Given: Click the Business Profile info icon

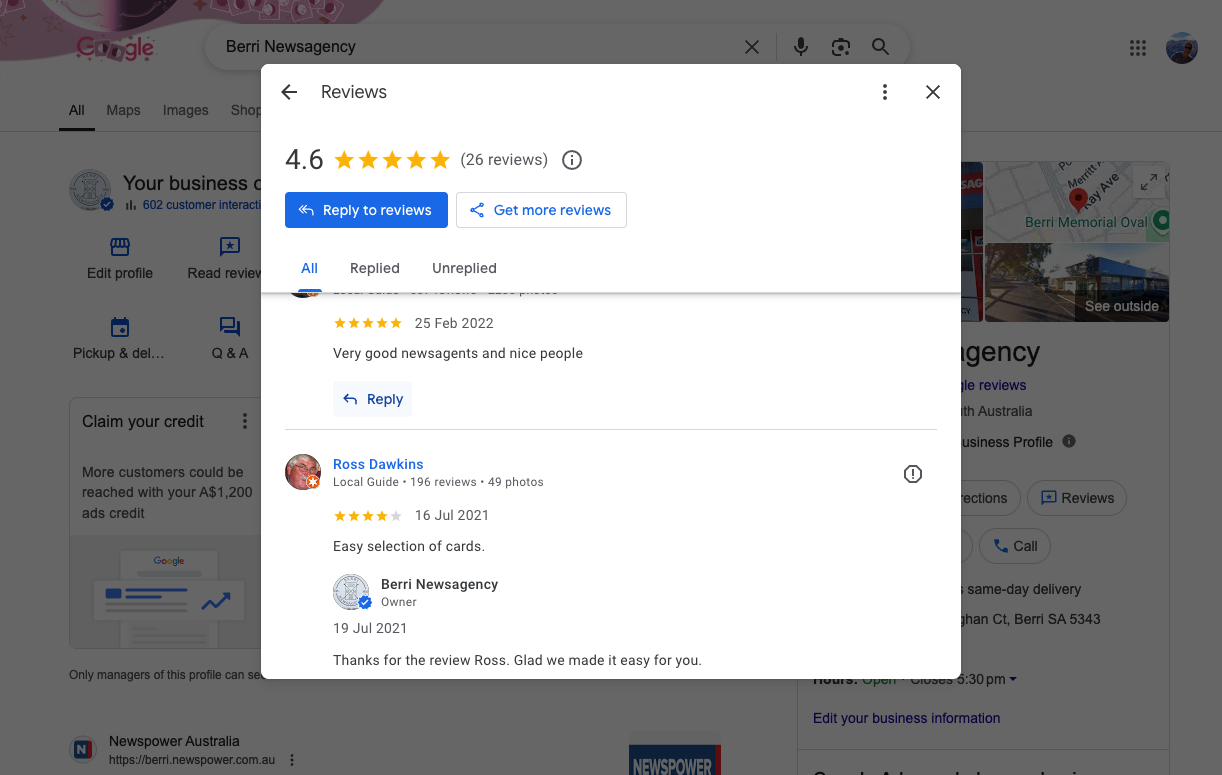Looking at the screenshot, I should click(1069, 441).
